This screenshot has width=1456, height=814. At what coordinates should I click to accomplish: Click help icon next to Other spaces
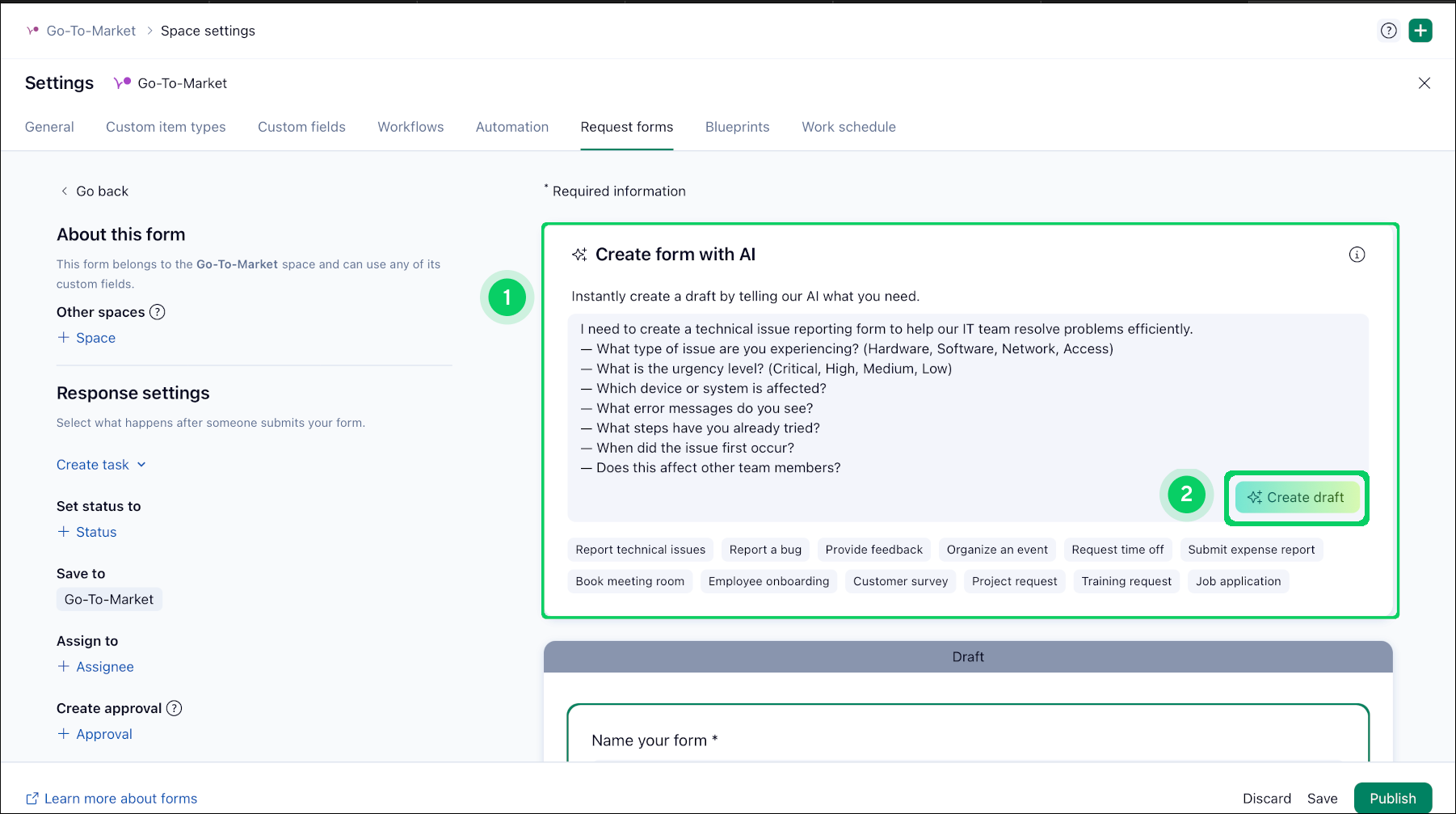pyautogui.click(x=158, y=312)
